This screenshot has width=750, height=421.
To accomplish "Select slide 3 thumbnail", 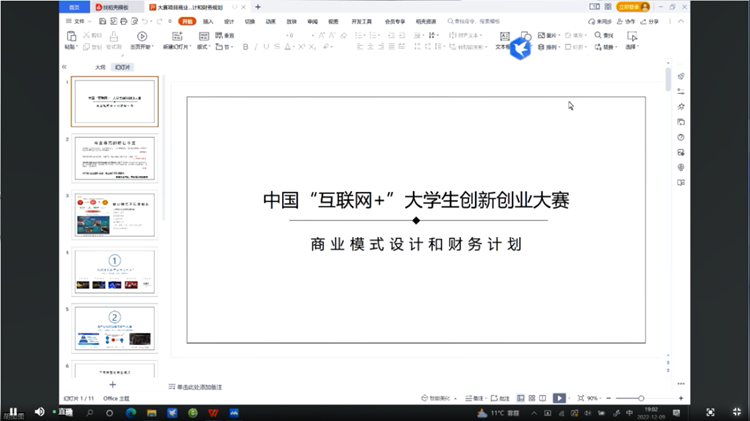I will [x=115, y=215].
